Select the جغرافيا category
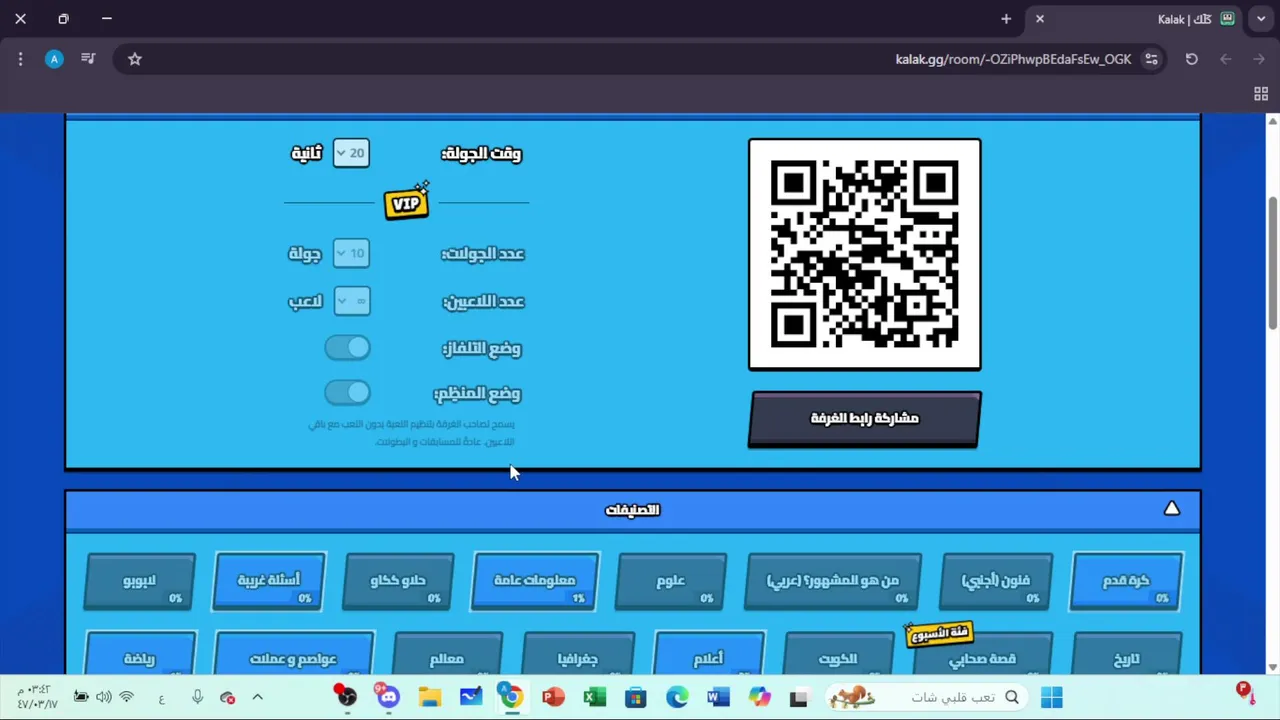 click(x=579, y=655)
